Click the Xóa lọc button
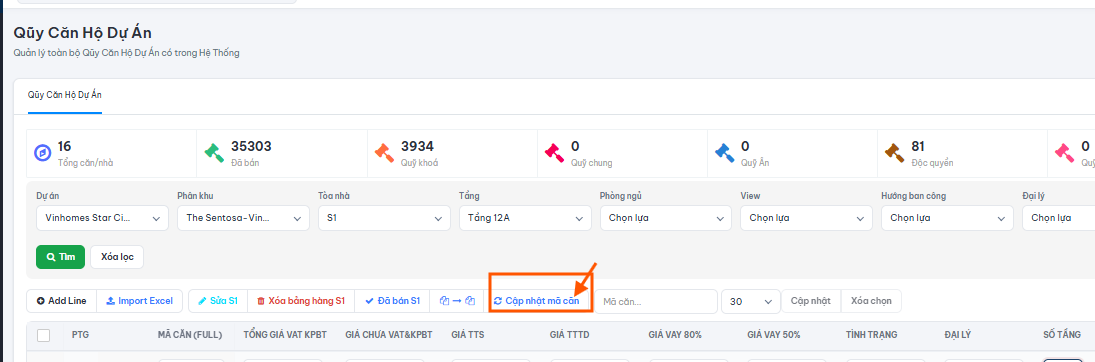The image size is (1095, 362). [117, 256]
